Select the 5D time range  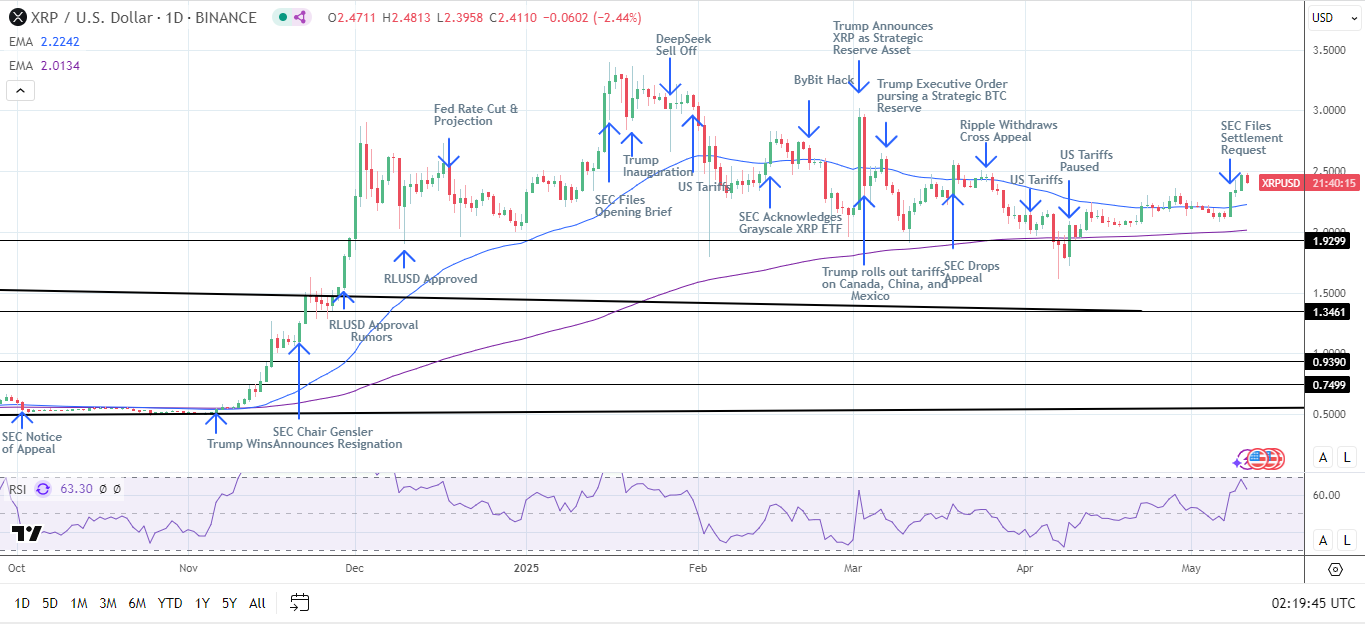click(50, 603)
